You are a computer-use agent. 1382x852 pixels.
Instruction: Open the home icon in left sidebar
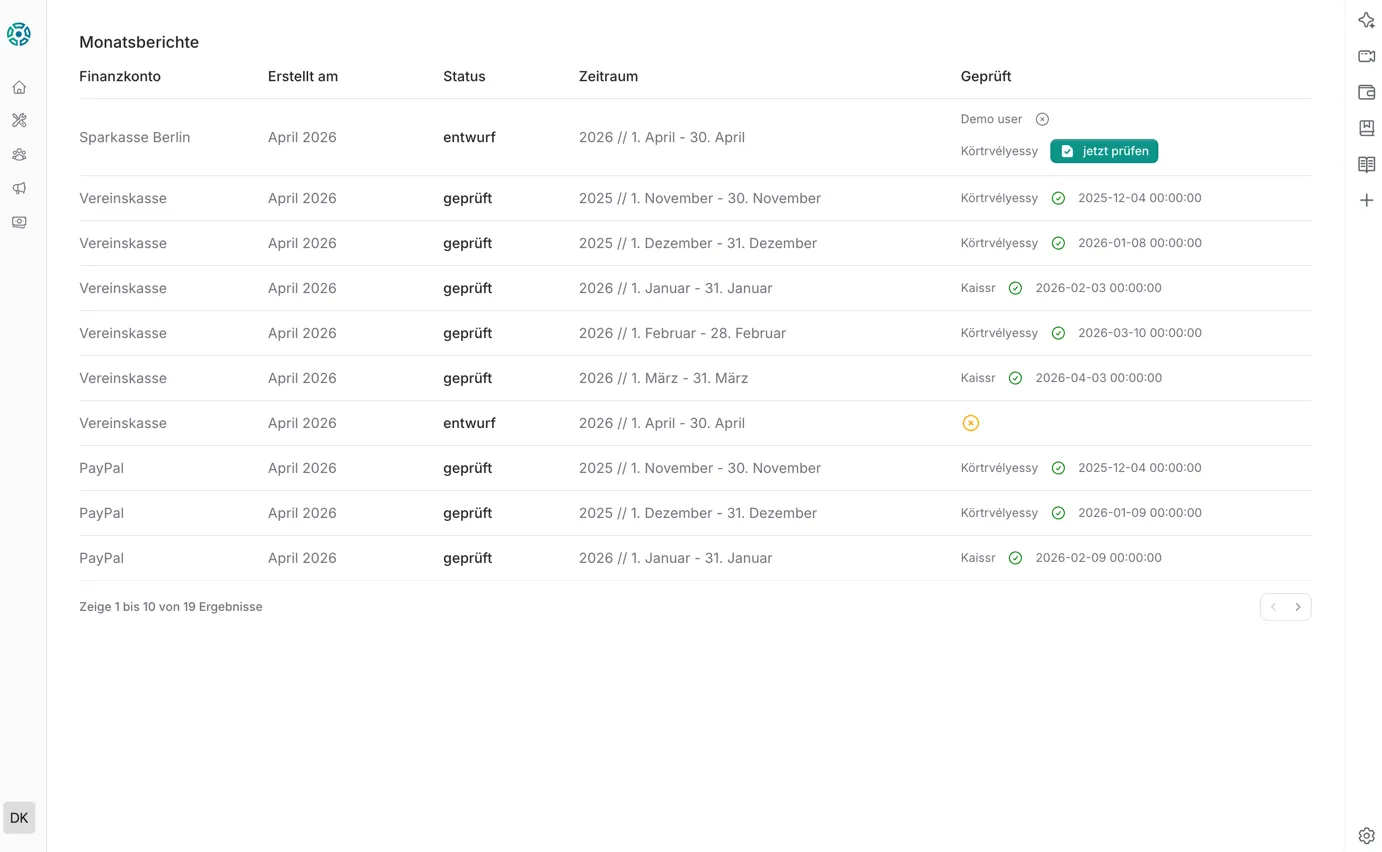tap(19, 87)
